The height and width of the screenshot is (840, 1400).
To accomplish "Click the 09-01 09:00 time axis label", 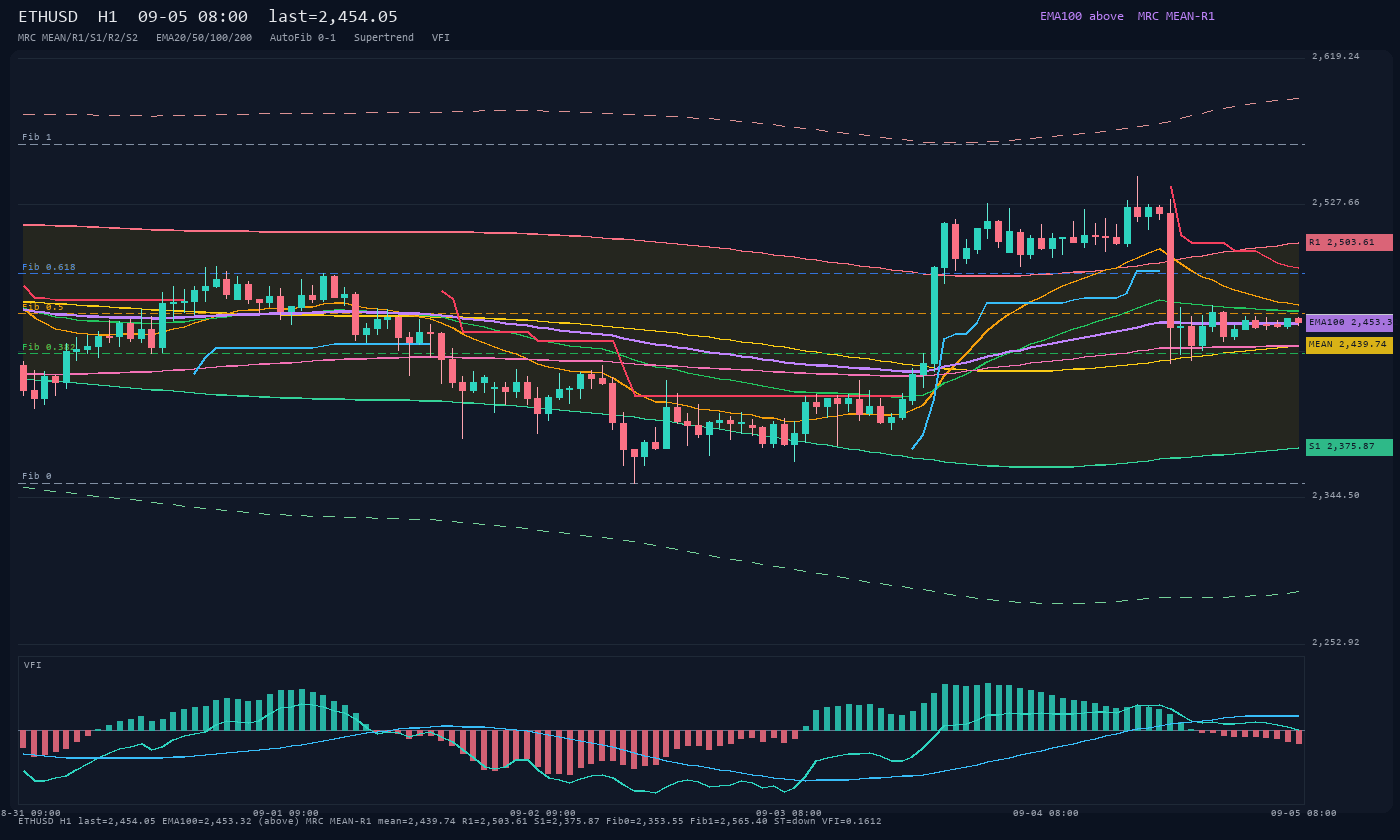I will point(286,813).
